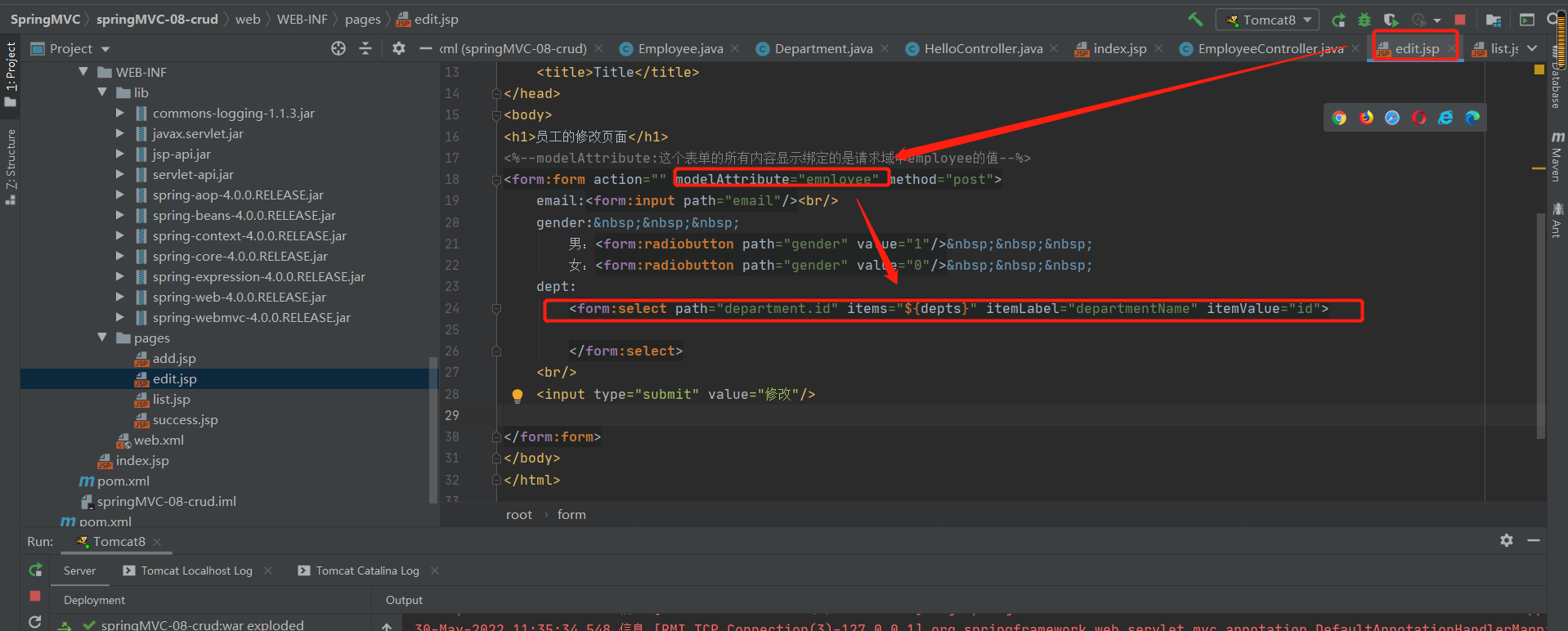
Task: Switch to the Department.java tab
Action: pyautogui.click(x=823, y=49)
